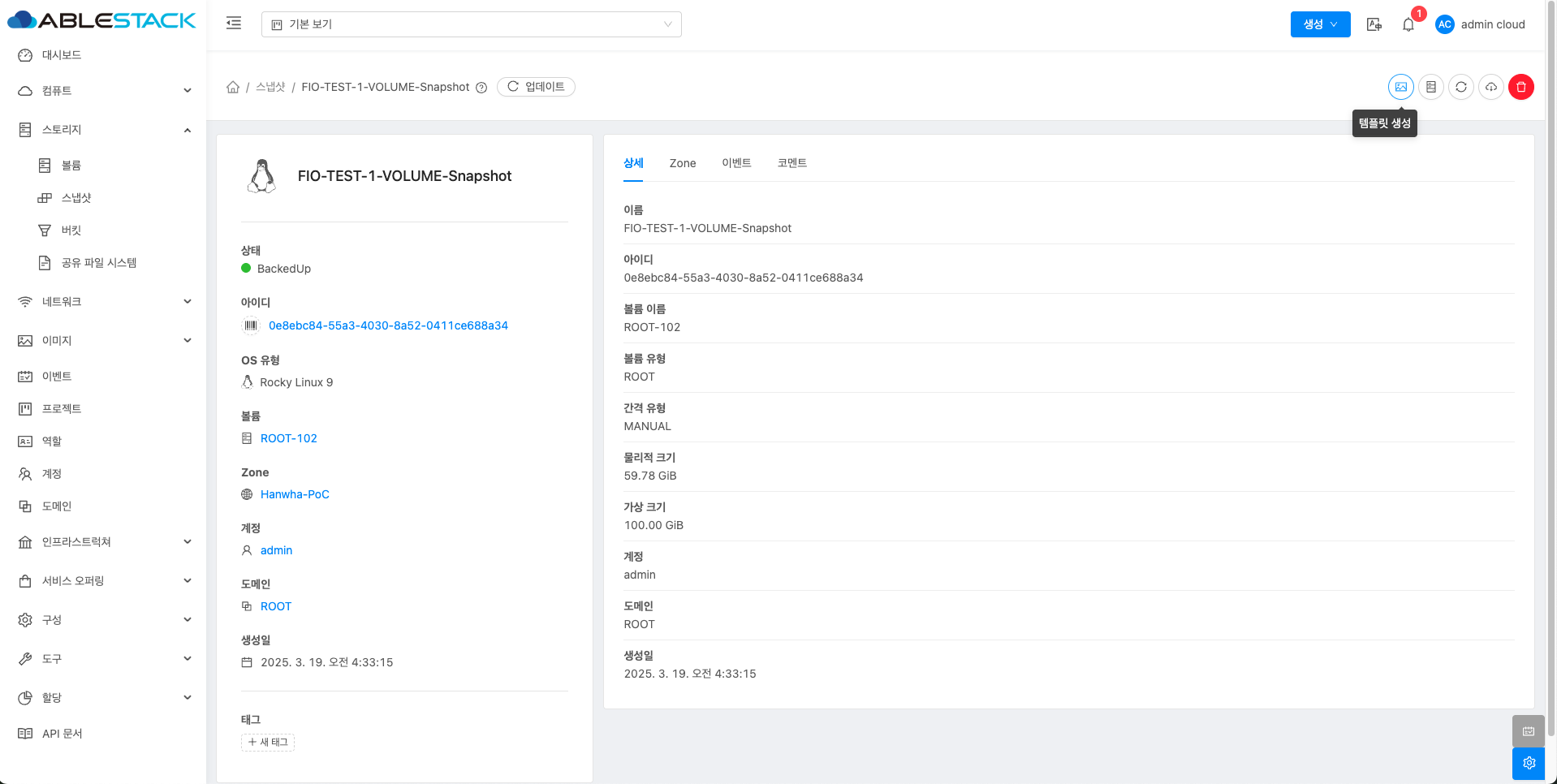This screenshot has height=784, width=1557.
Task: Open the notifications bell
Action: [x=1408, y=24]
